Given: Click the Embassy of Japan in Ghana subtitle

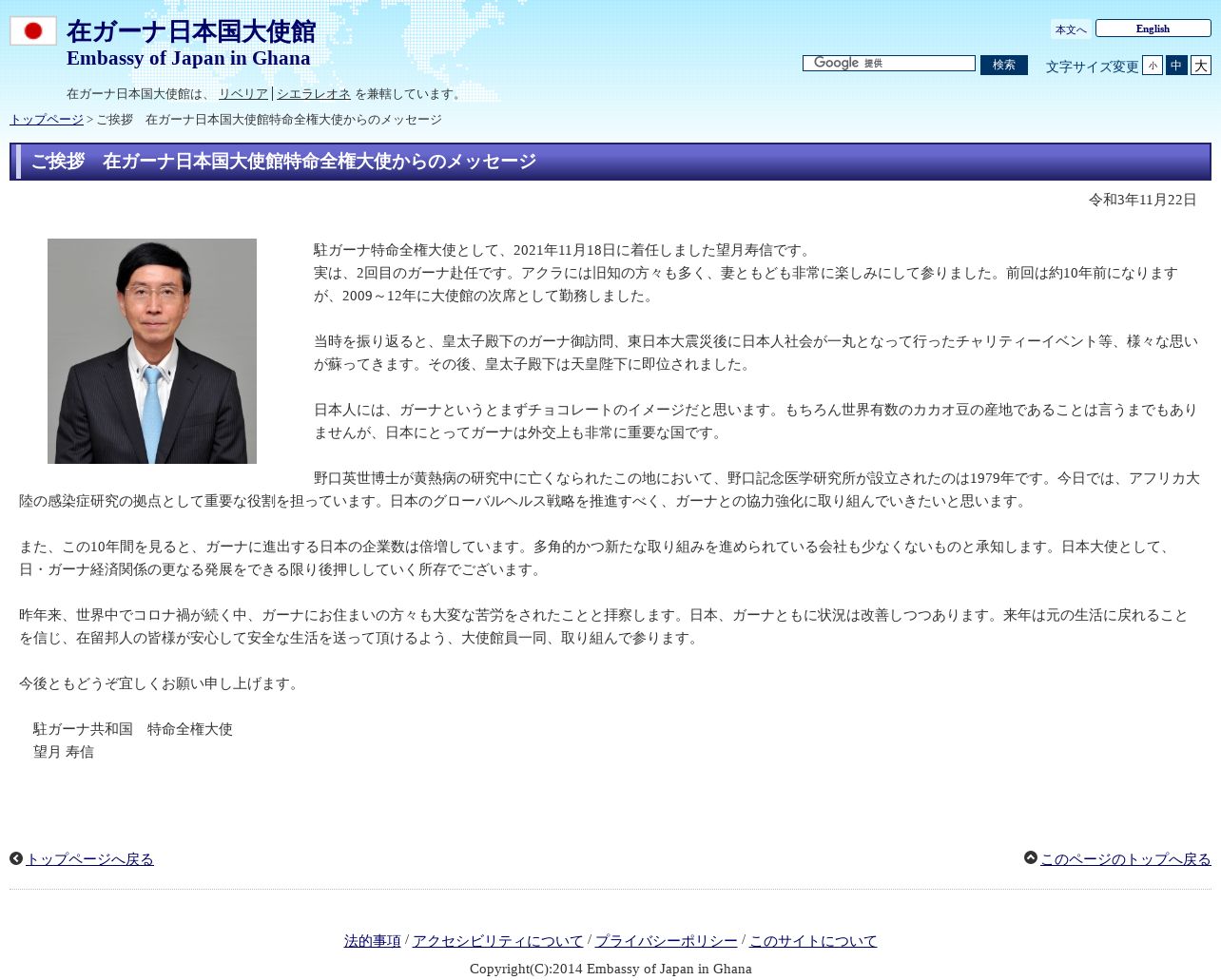Looking at the screenshot, I should (188, 58).
